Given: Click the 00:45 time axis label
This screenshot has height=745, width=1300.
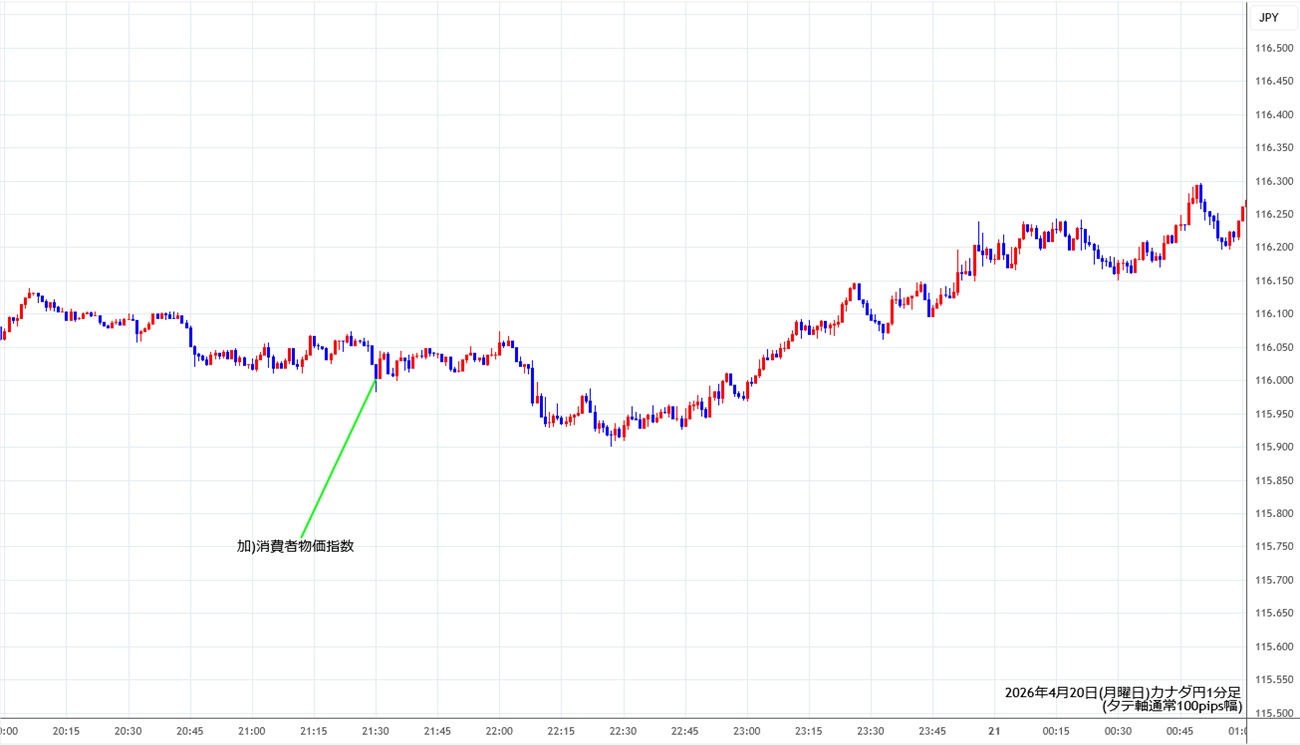Looking at the screenshot, I should [x=1179, y=731].
